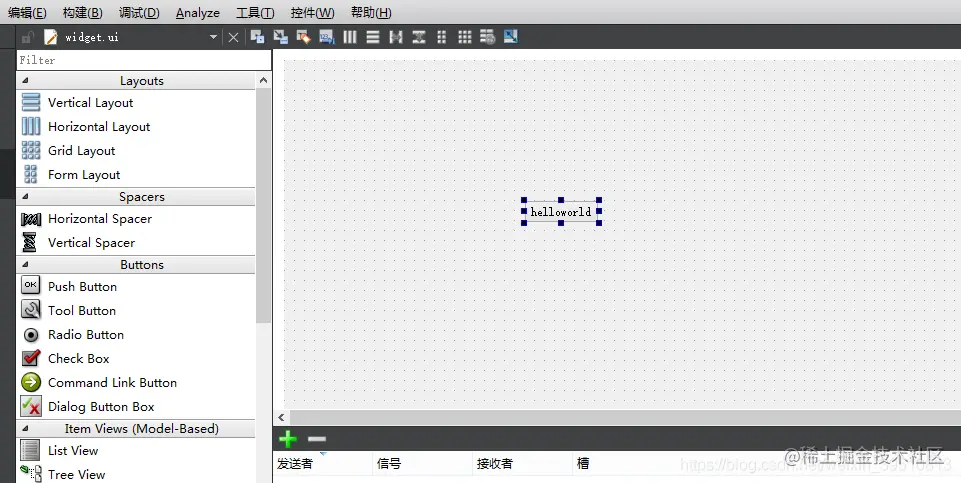The height and width of the screenshot is (483, 961).
Task: Select the Command Link Button arrow icon
Action: pos(31,382)
